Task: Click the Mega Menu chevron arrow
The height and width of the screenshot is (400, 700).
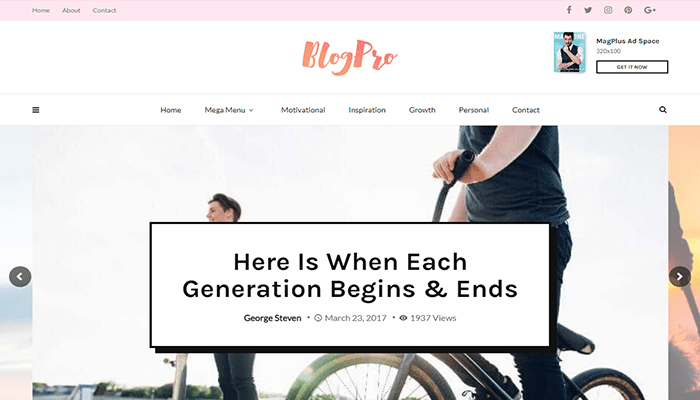Action: 251,110
